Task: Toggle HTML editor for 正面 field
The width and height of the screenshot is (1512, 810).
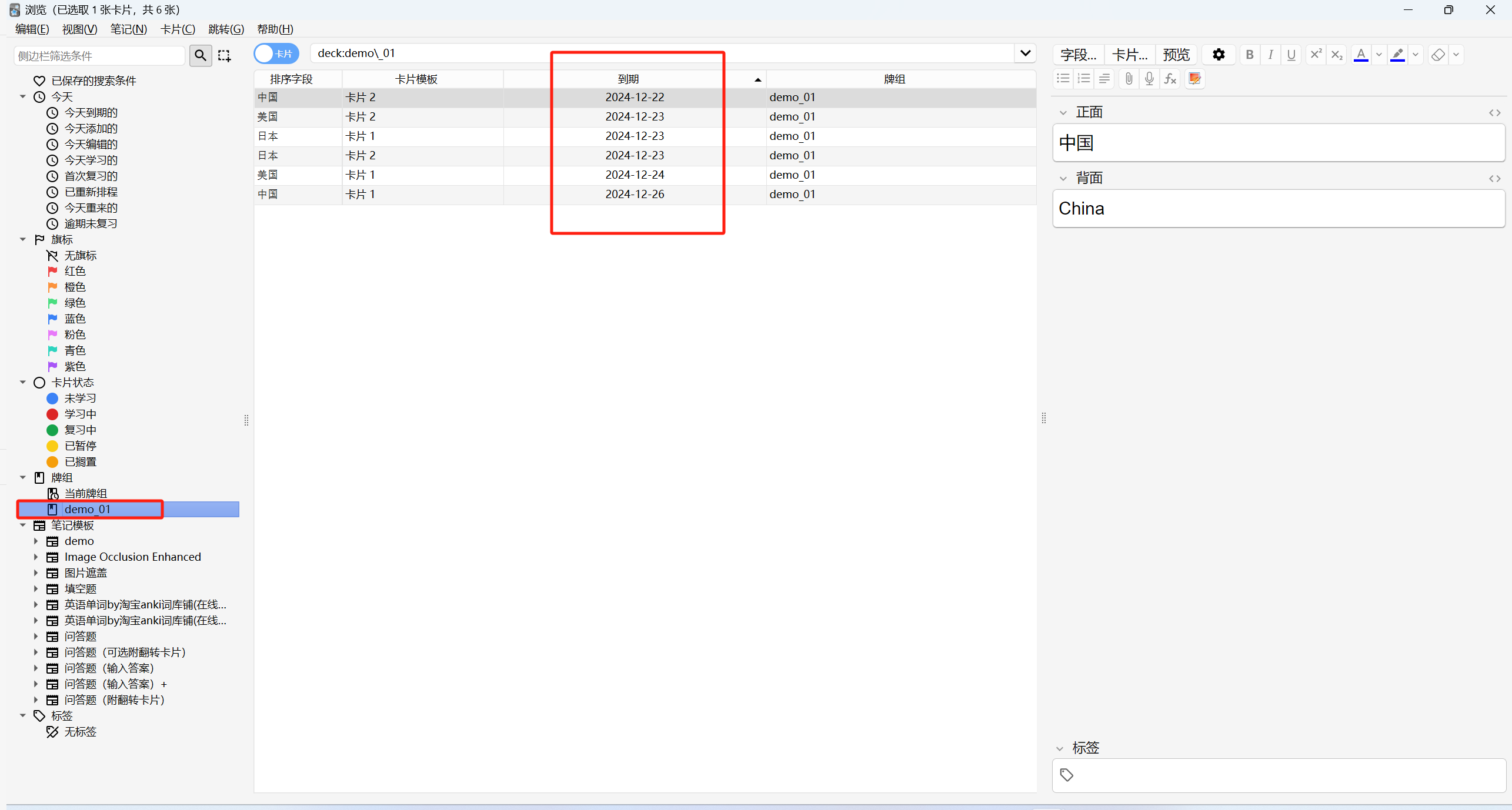Action: click(x=1494, y=113)
